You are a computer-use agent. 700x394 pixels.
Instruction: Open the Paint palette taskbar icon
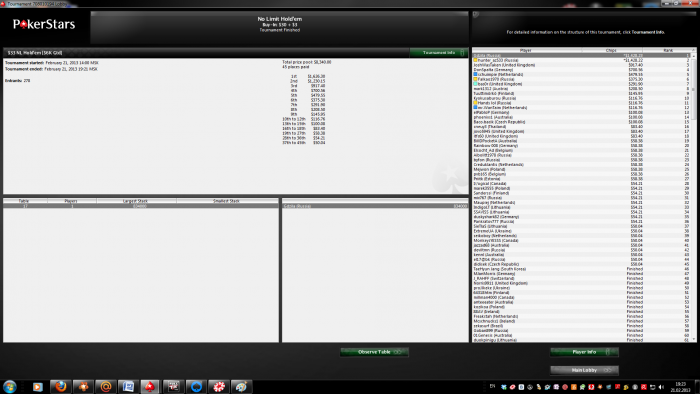tap(242, 386)
